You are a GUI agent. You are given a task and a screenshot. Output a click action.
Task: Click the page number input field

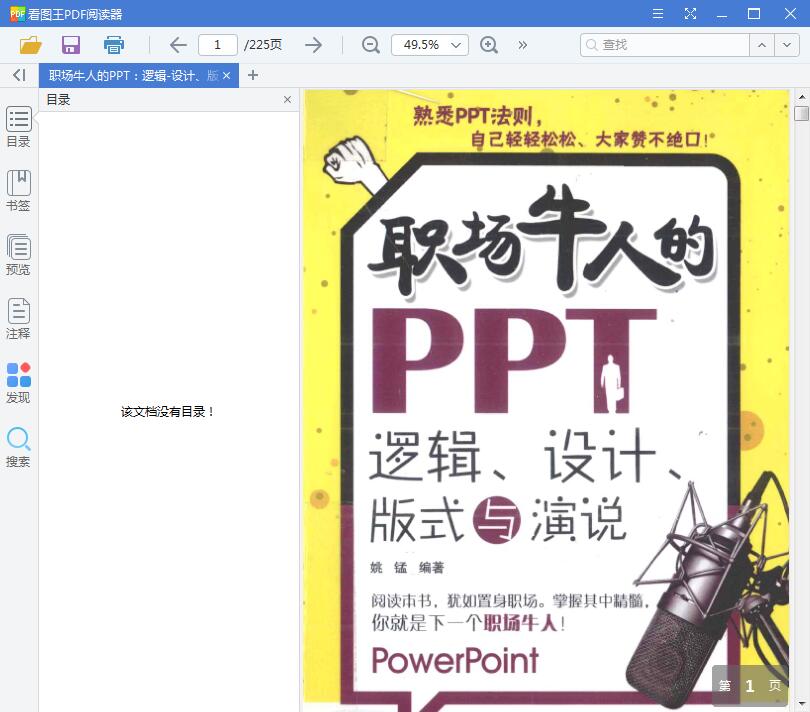217,45
